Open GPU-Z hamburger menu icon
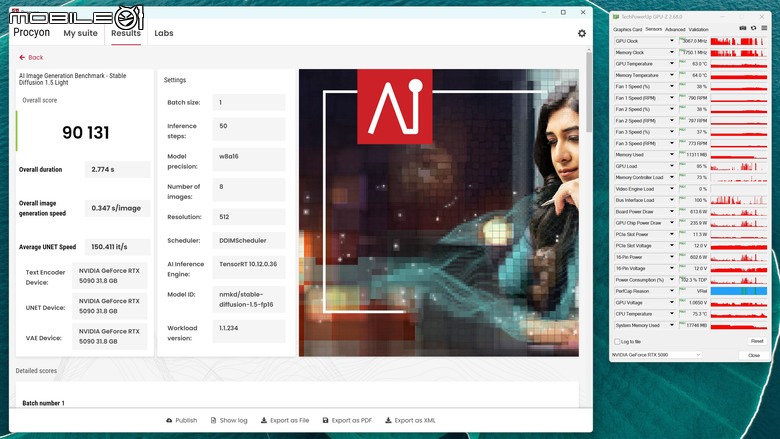Viewport: 780px width, 439px height. coord(764,28)
